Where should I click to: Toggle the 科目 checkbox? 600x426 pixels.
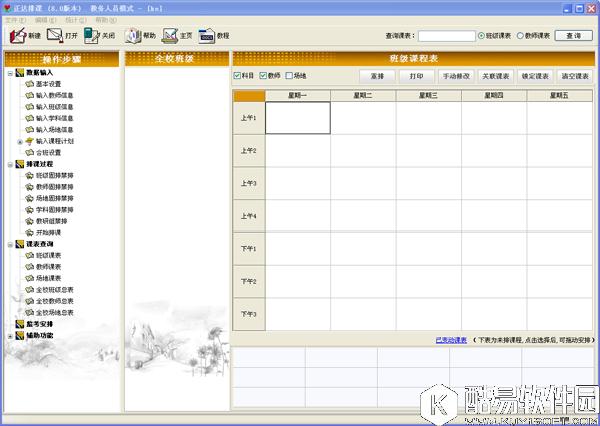tap(237, 76)
